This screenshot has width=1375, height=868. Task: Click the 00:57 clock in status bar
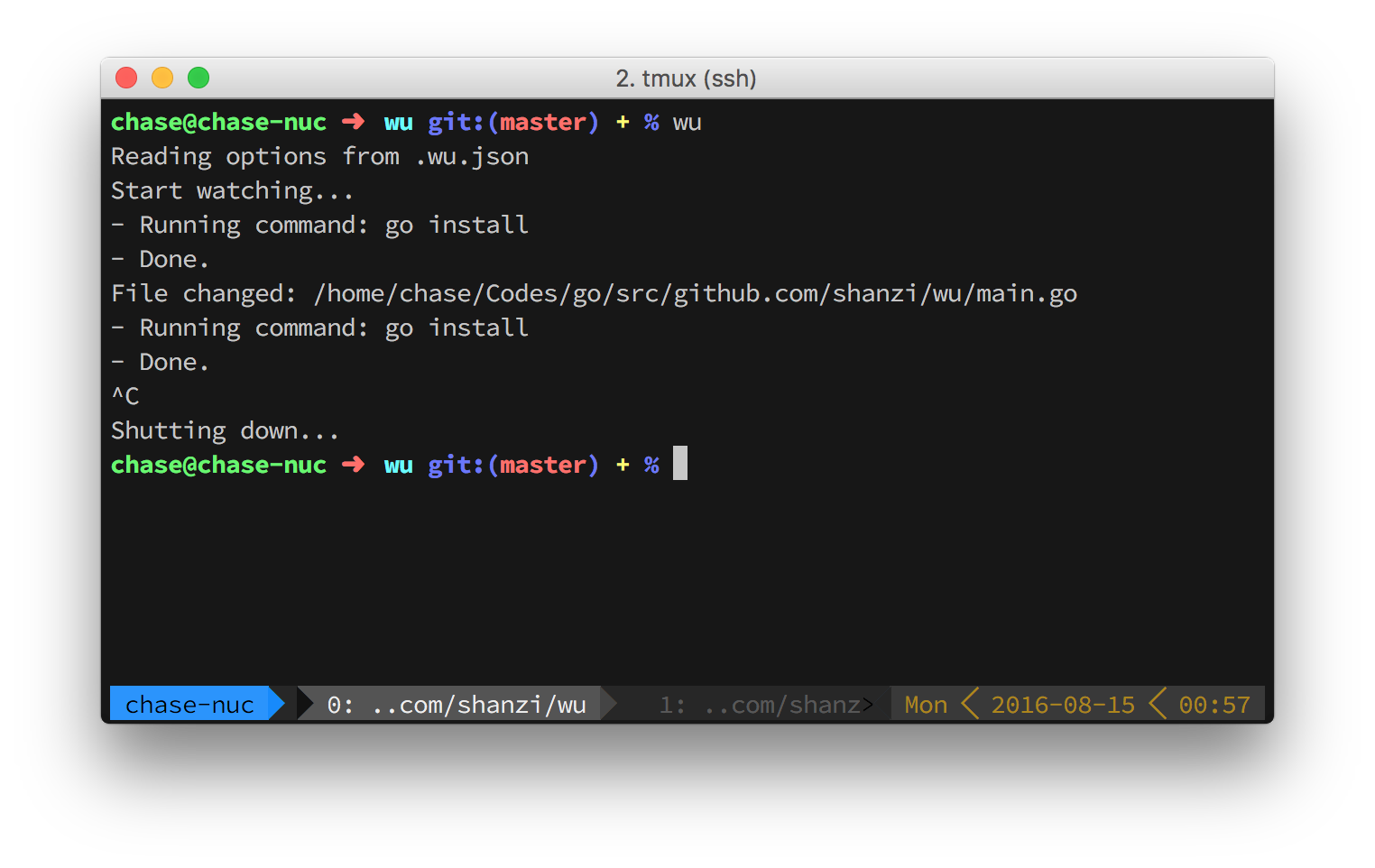(1214, 704)
